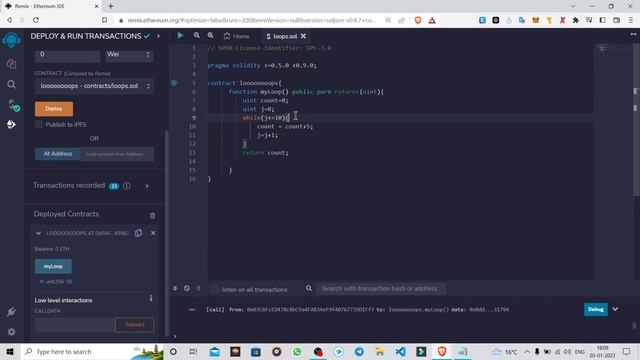
Task: Click the 'return count;' code line
Action: [265, 153]
